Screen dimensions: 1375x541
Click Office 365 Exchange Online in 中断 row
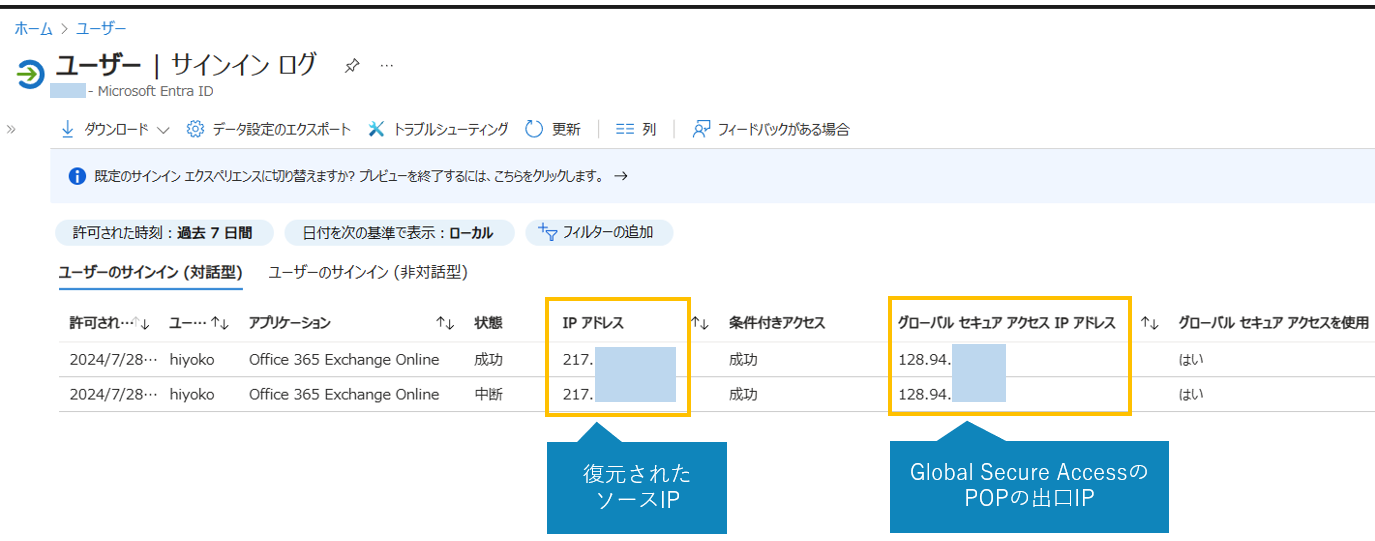point(344,394)
